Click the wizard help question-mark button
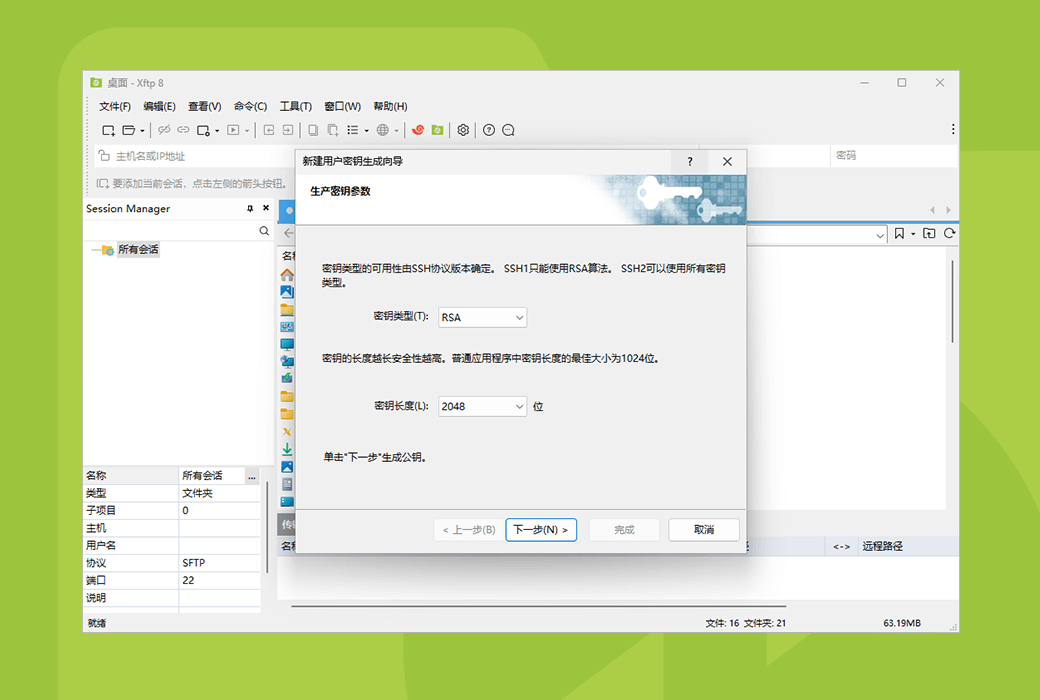1040x700 pixels. (x=690, y=161)
